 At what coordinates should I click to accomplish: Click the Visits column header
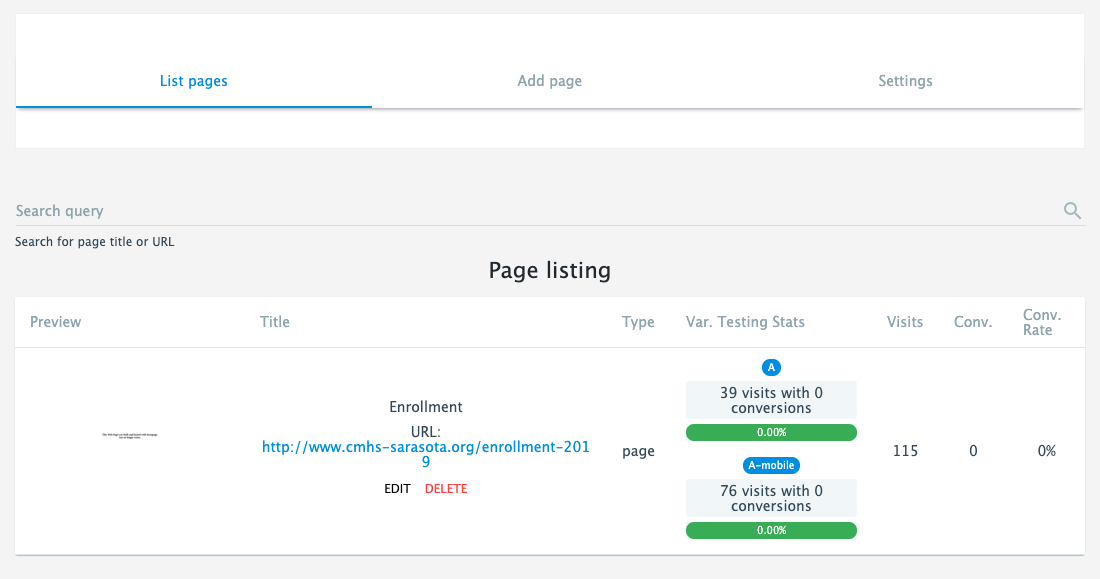coord(904,322)
